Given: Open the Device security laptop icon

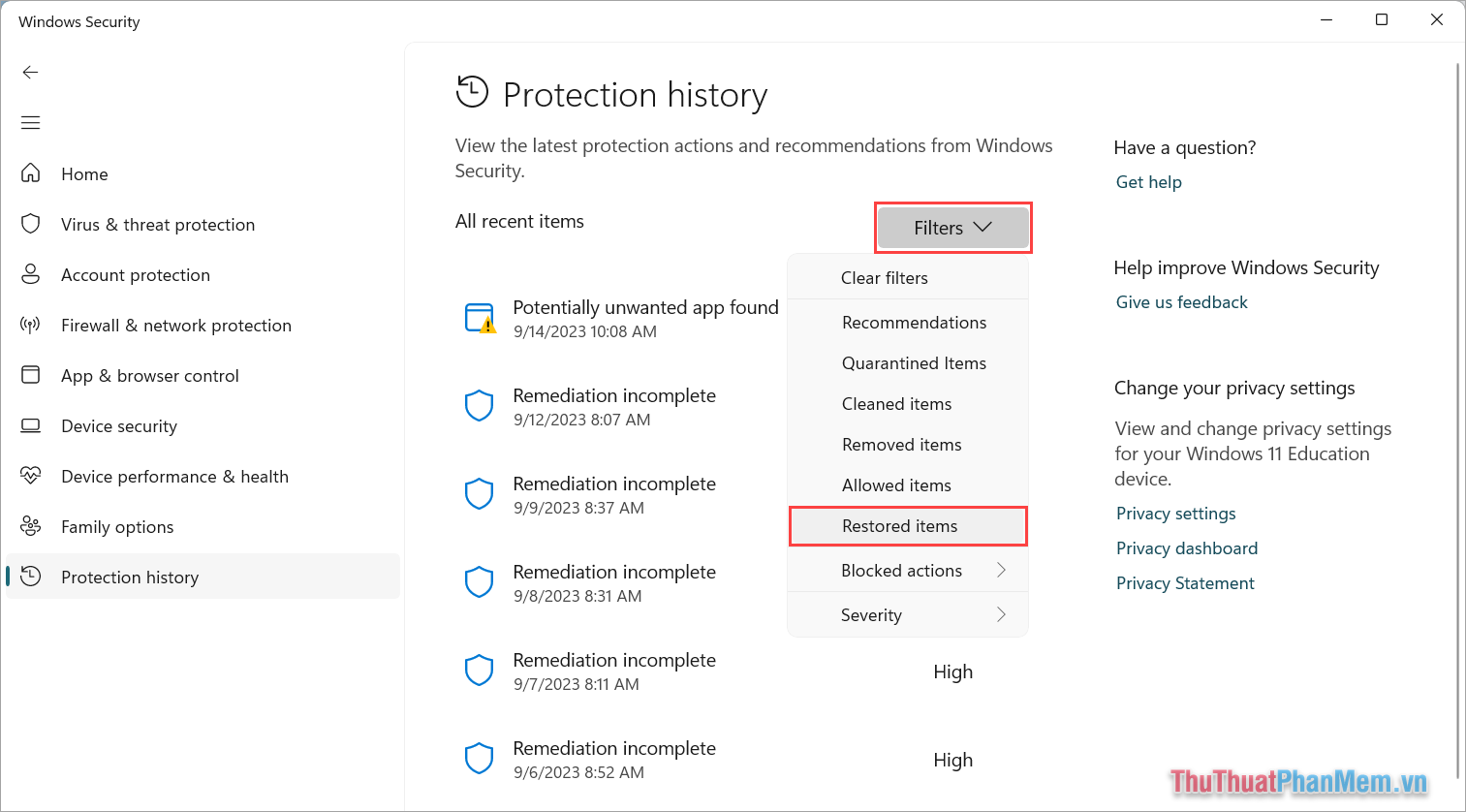Looking at the screenshot, I should tap(31, 425).
